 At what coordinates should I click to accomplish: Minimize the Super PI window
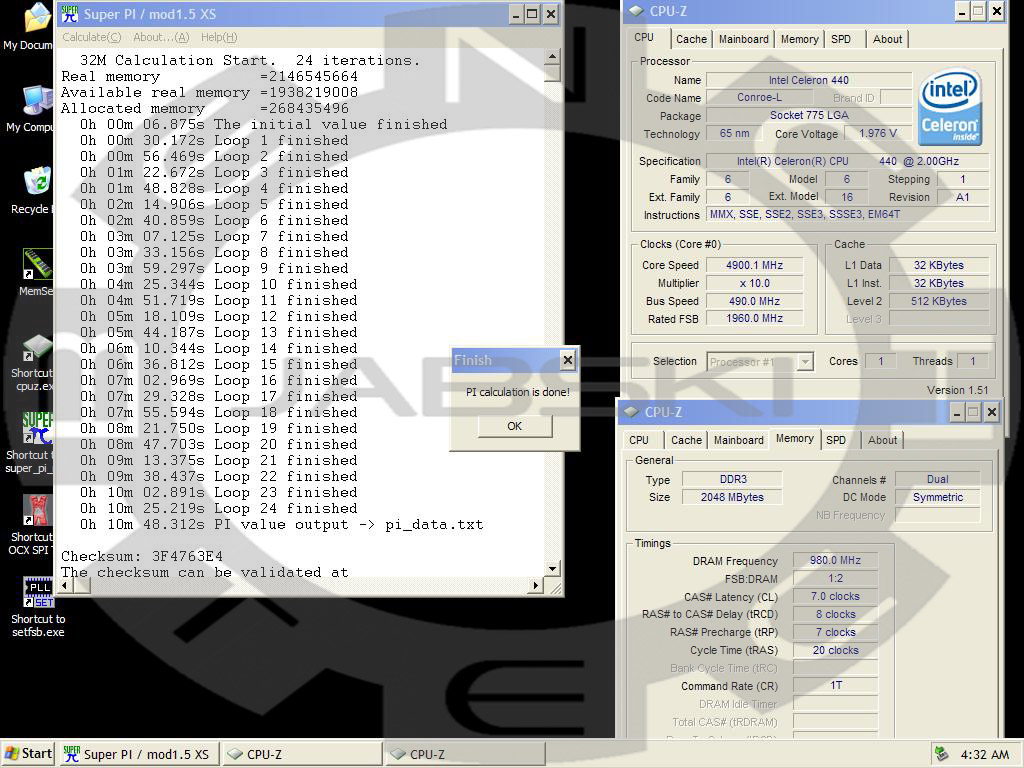point(516,14)
